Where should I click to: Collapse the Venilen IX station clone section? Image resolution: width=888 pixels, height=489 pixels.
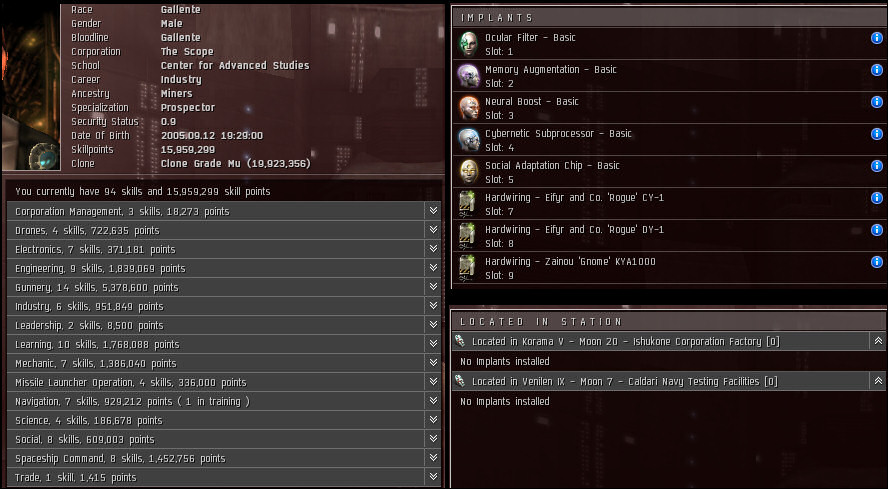tap(878, 381)
